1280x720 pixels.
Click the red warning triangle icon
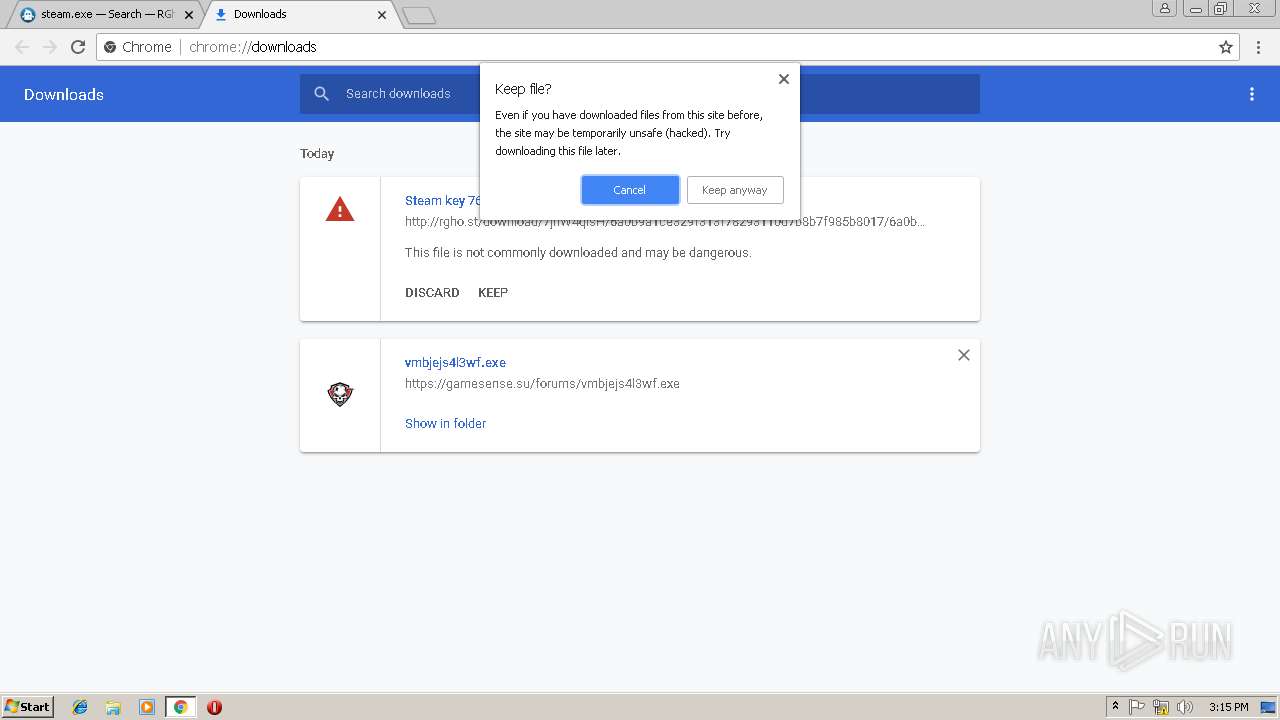coord(340,209)
